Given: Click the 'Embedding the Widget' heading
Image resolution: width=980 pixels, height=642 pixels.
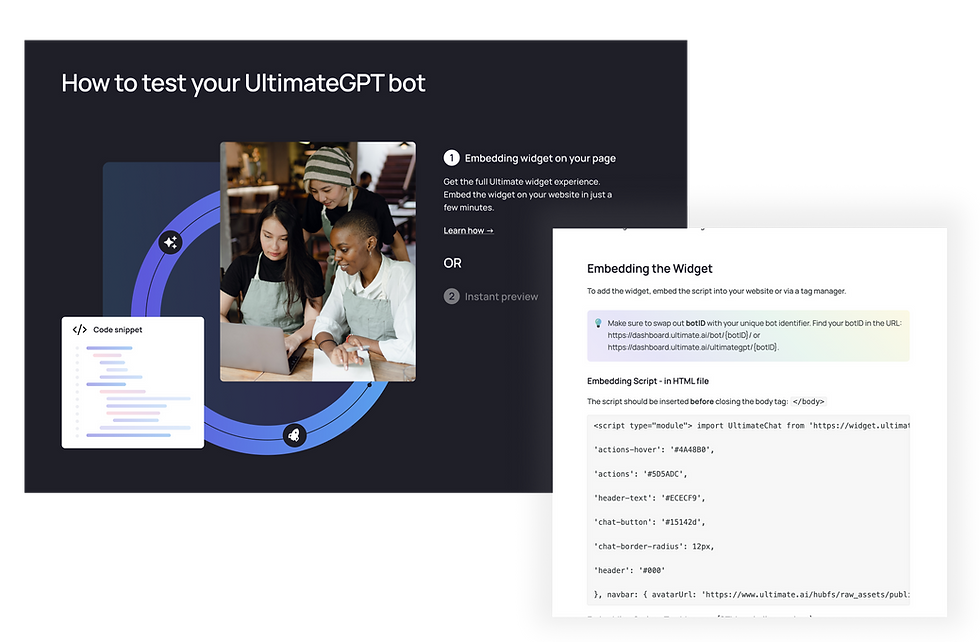Looking at the screenshot, I should tap(649, 269).
